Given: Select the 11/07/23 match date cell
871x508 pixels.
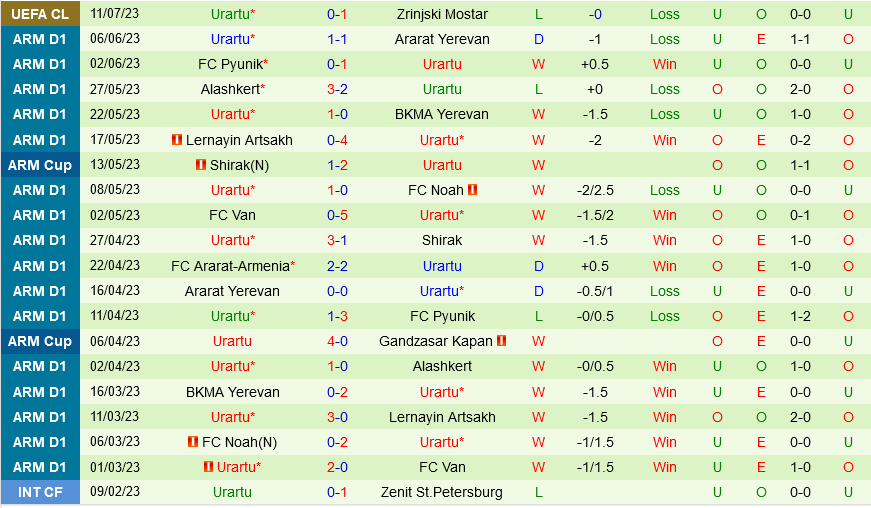Looking at the screenshot, I should [x=115, y=14].
